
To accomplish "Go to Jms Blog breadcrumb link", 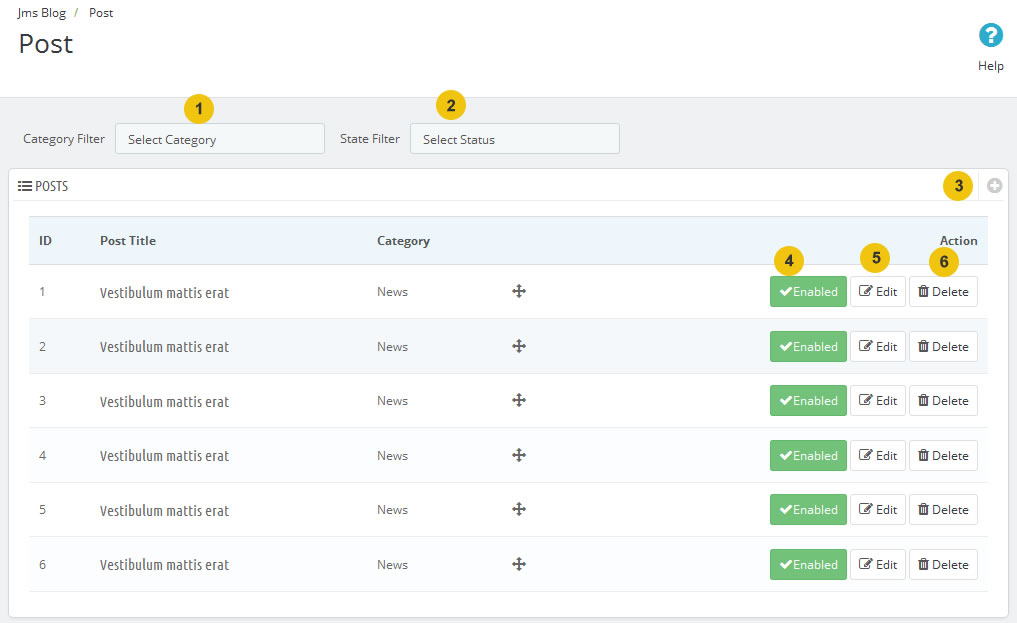I will click(x=42, y=13).
